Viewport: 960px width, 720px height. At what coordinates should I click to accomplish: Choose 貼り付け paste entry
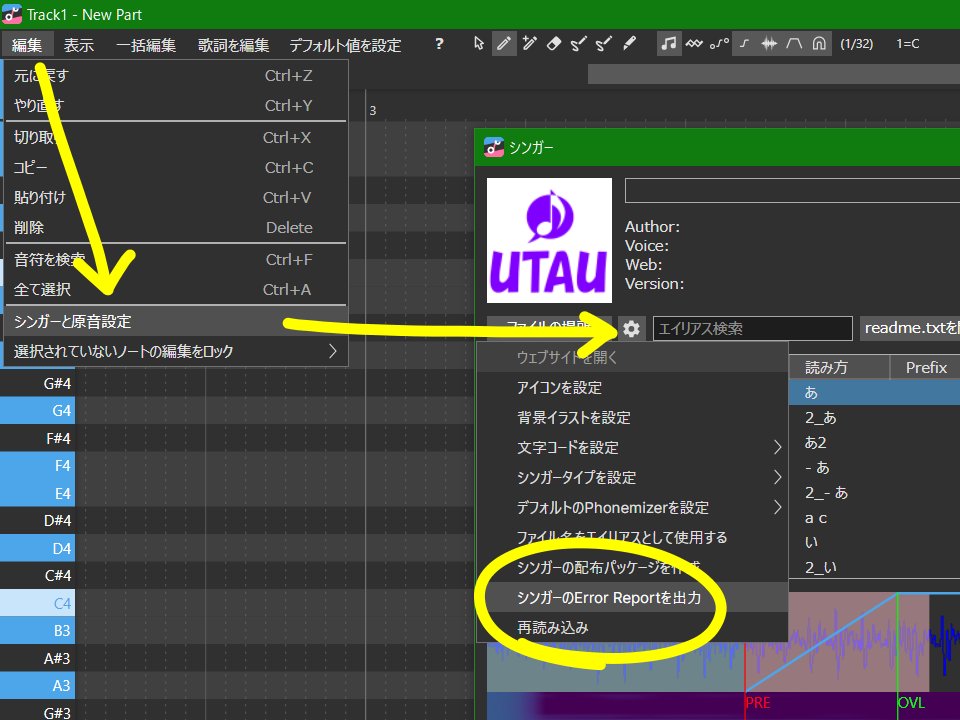pyautogui.click(x=176, y=198)
